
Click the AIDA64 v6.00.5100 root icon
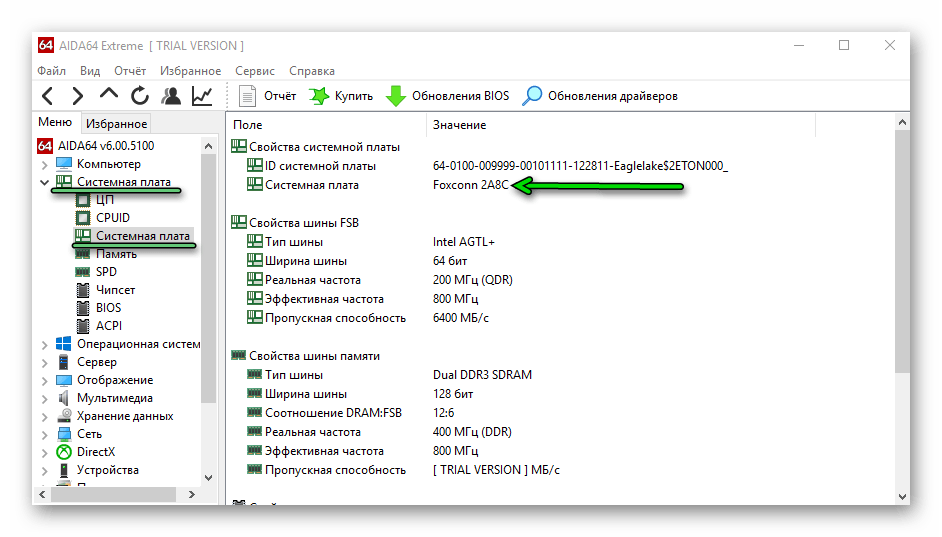pos(45,146)
